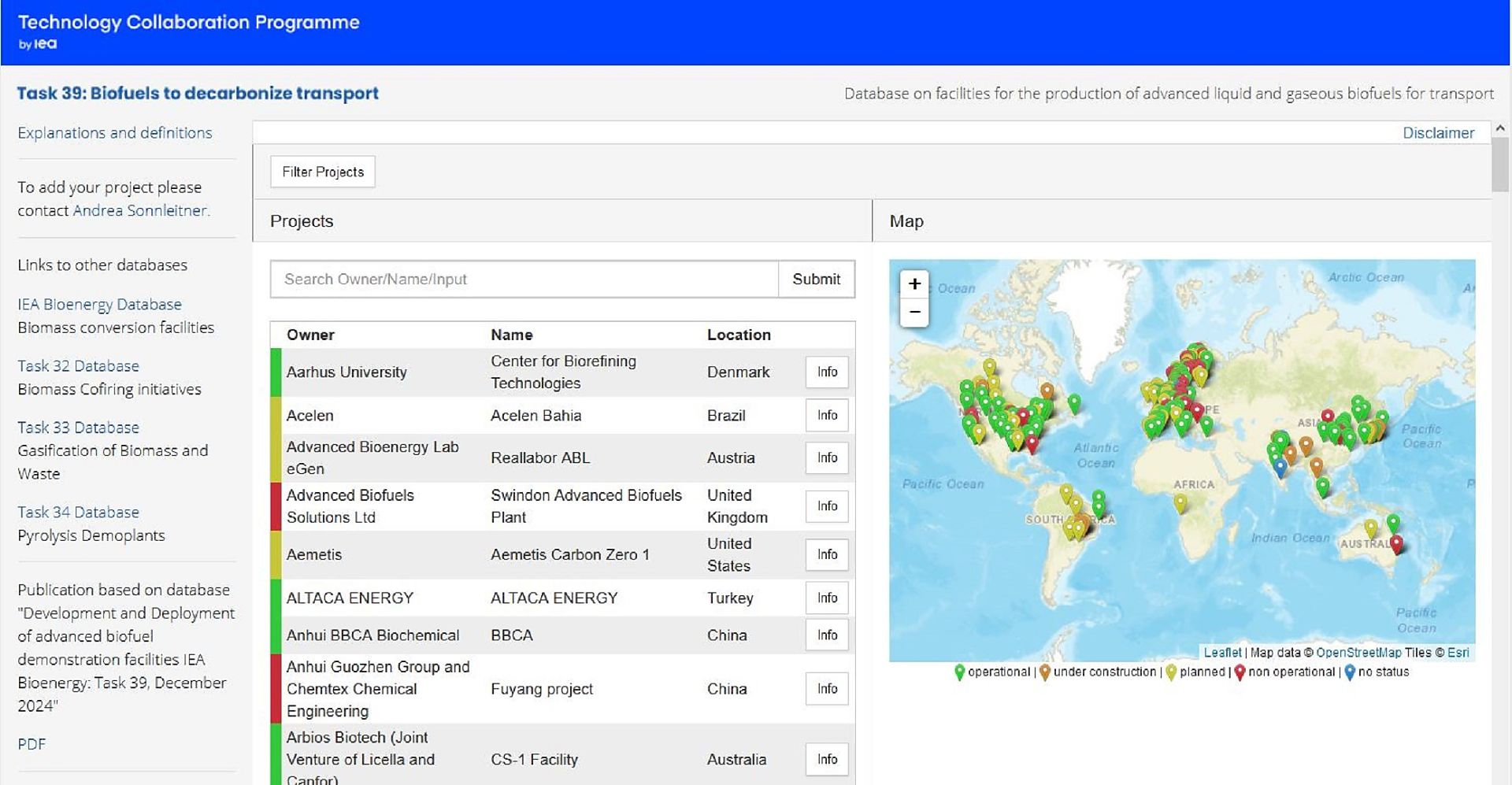1512x785 pixels.
Task: Open Info for Fuyang project
Action: coord(827,688)
